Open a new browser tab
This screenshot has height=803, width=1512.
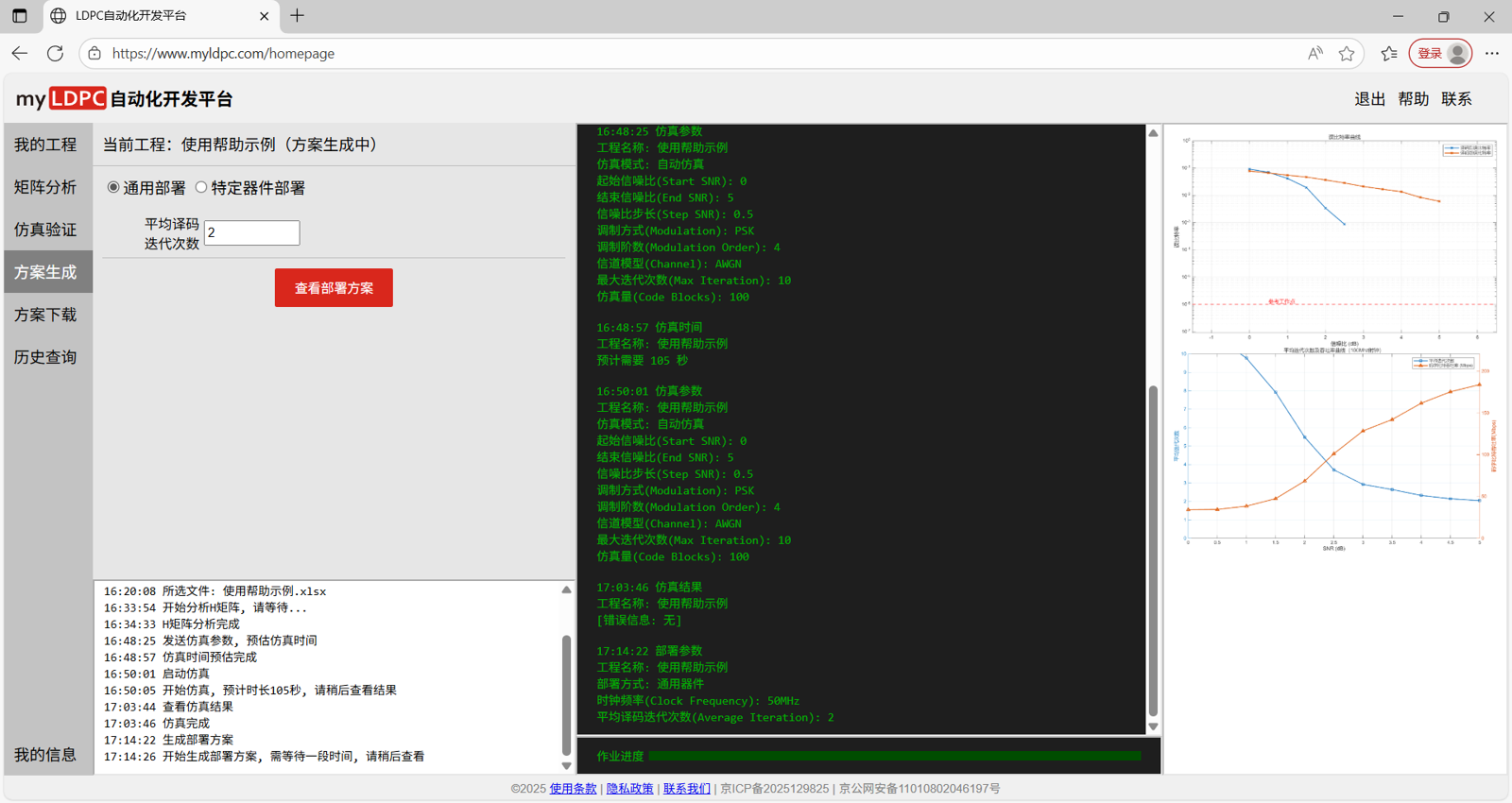[298, 16]
